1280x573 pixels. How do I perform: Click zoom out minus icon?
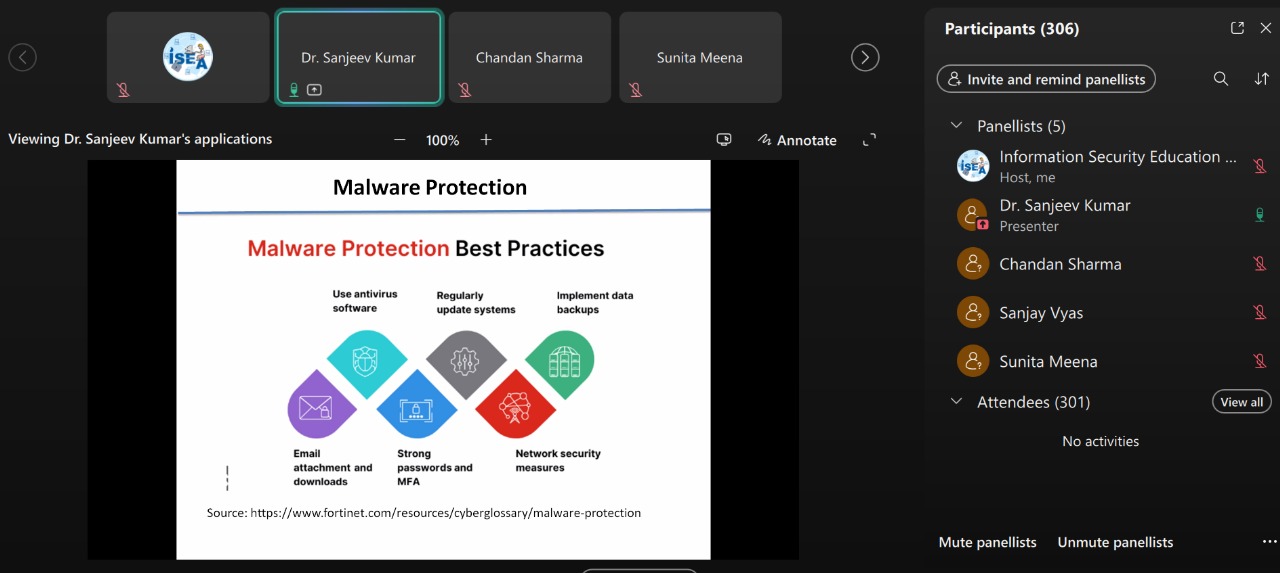coord(400,140)
